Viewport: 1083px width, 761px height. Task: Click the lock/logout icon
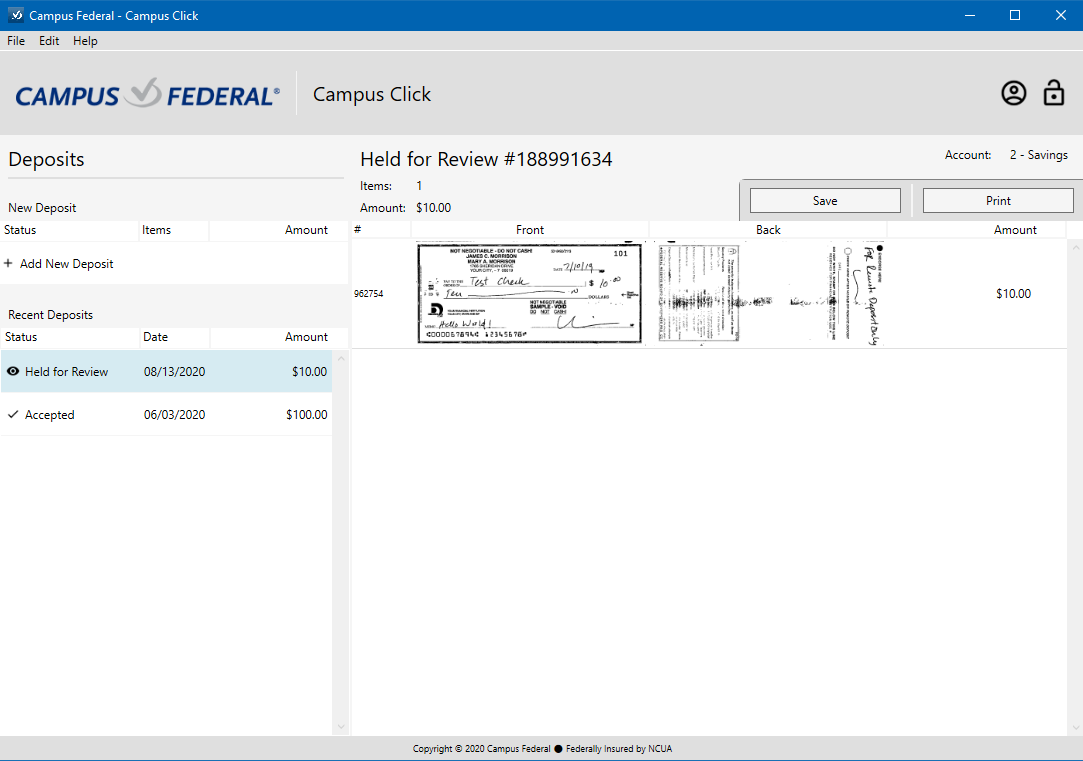[1053, 93]
